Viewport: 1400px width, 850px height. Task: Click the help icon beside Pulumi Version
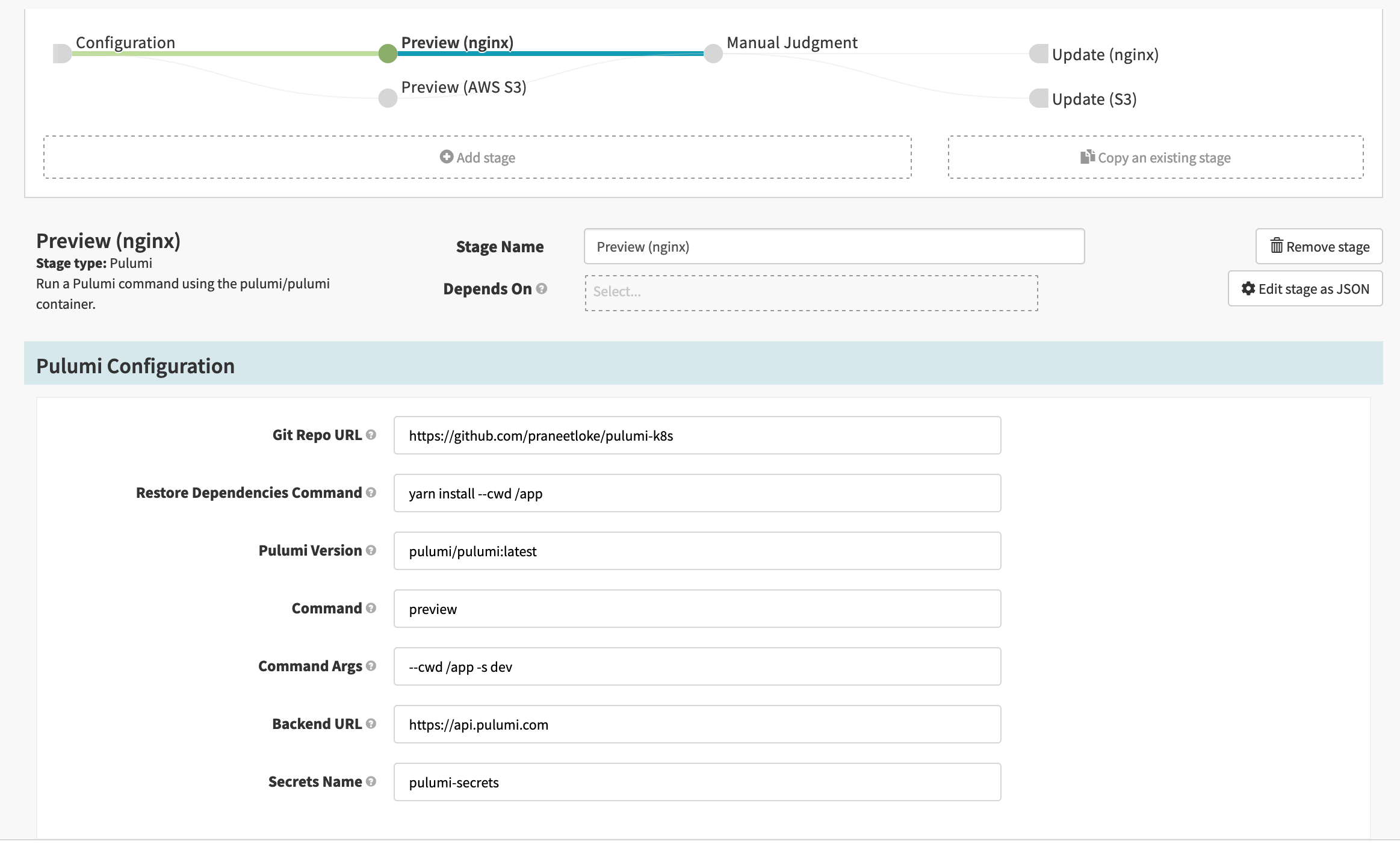pos(371,550)
